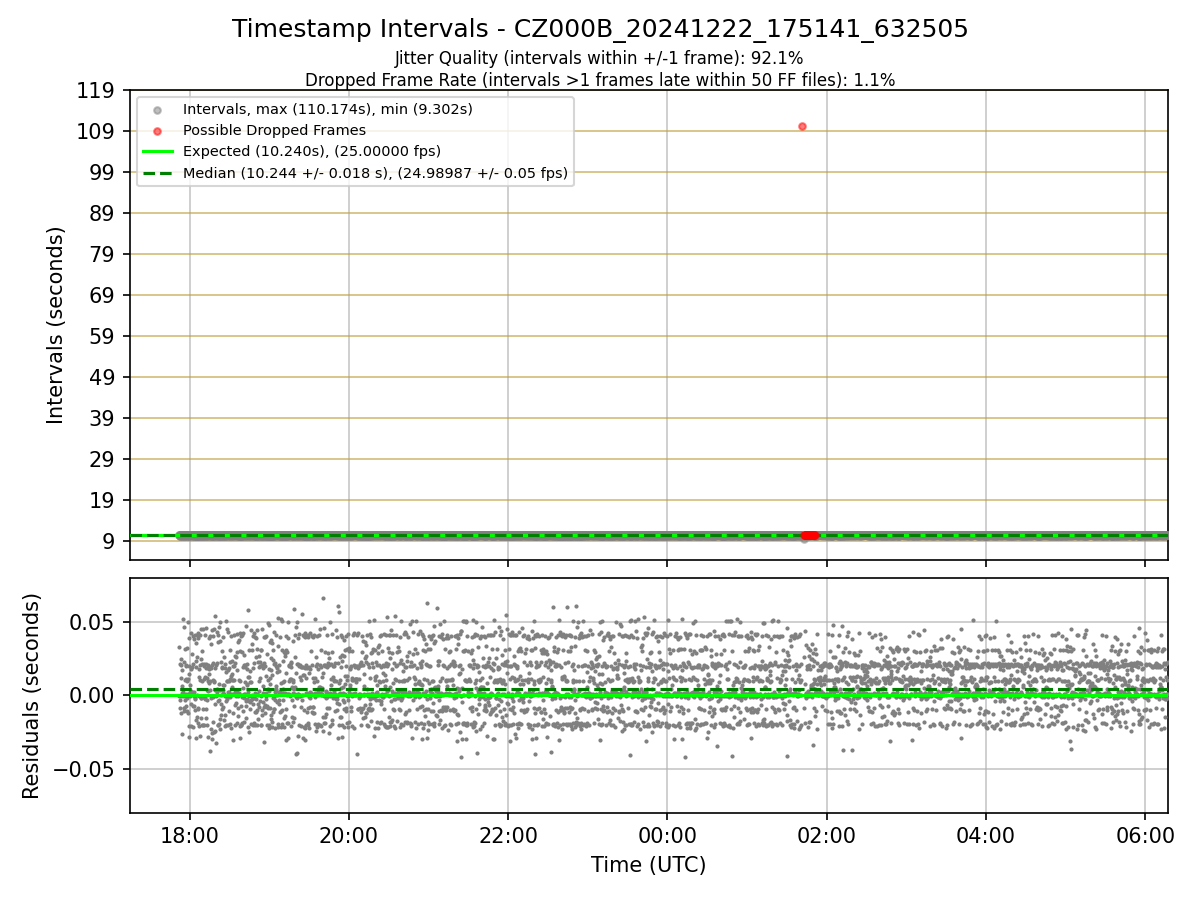
Task: Click the 04:00 time tick label
Action: [986, 835]
